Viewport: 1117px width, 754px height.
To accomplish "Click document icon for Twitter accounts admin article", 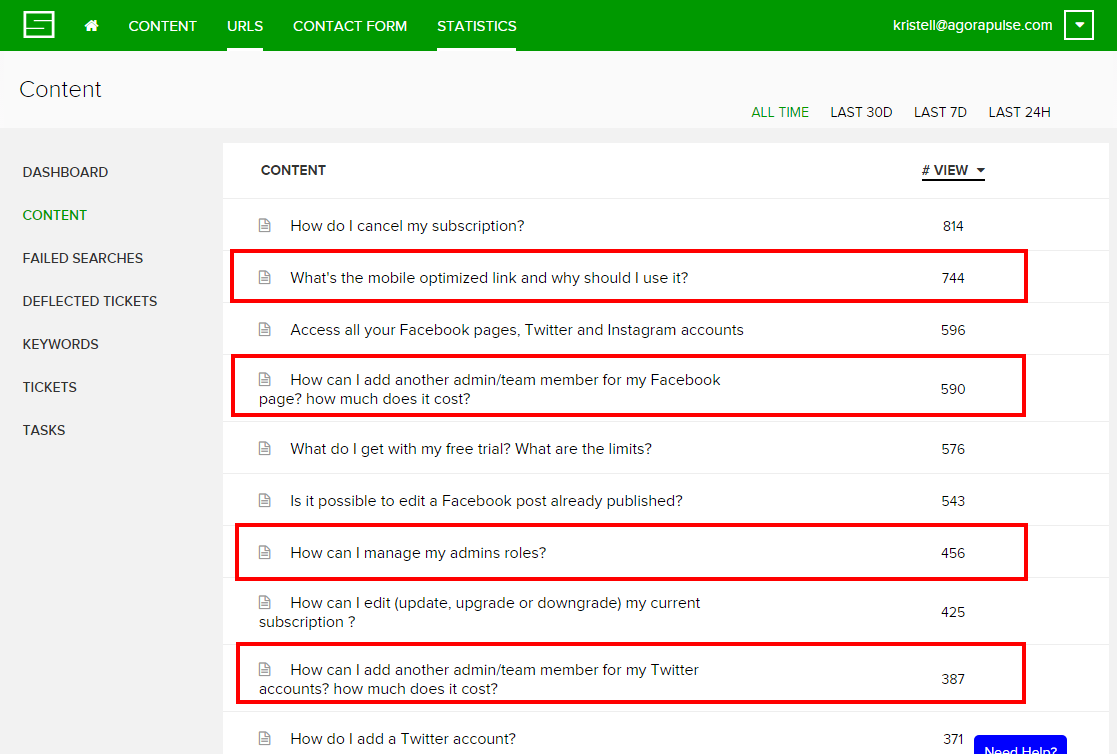I will point(265,669).
